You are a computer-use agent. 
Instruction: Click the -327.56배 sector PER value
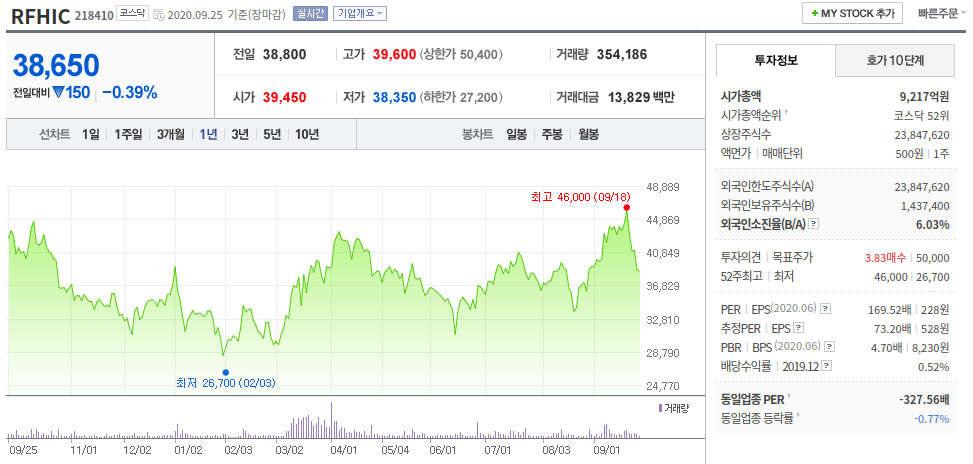925,399
